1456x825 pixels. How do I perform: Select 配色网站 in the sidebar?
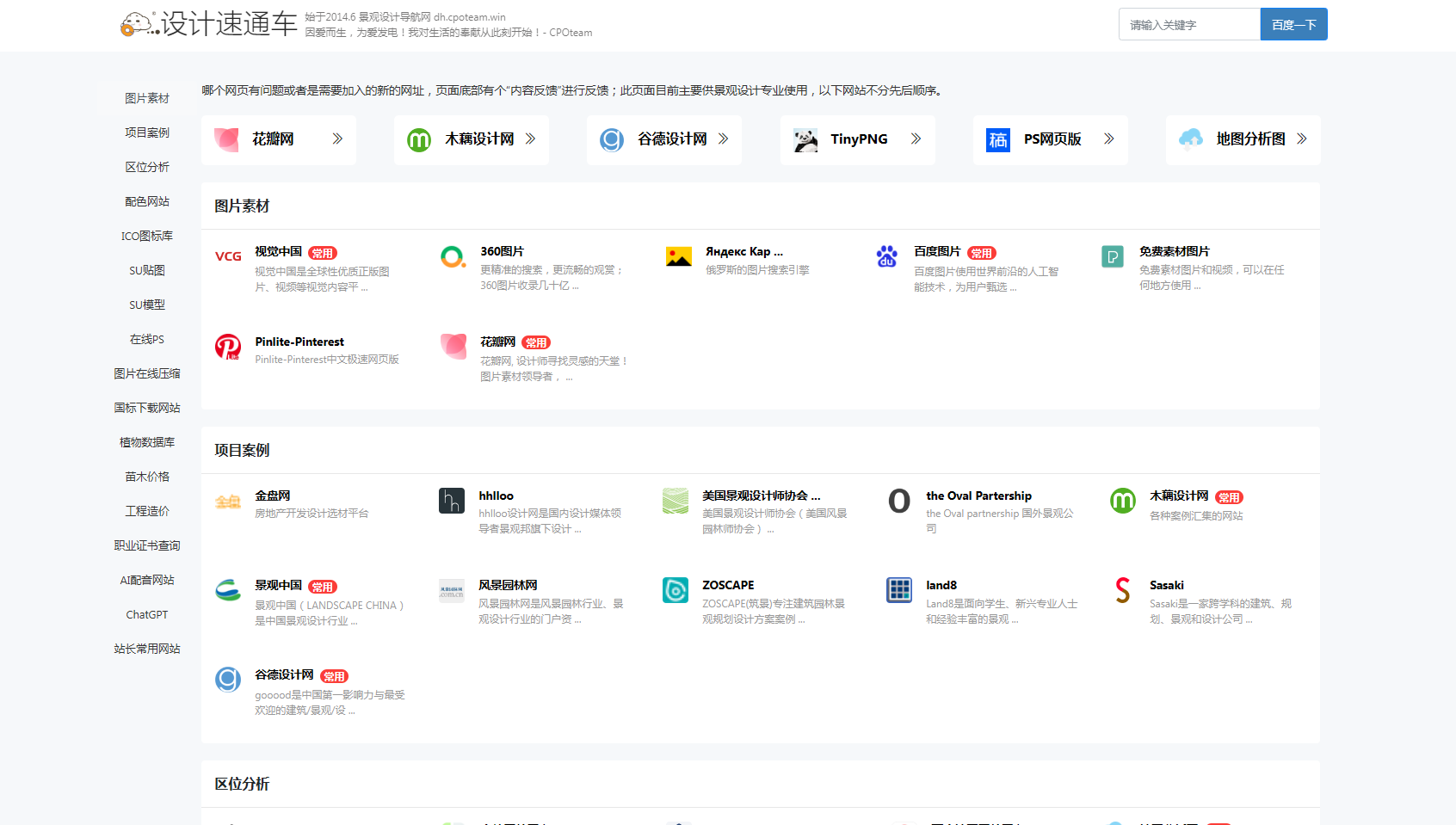[147, 201]
